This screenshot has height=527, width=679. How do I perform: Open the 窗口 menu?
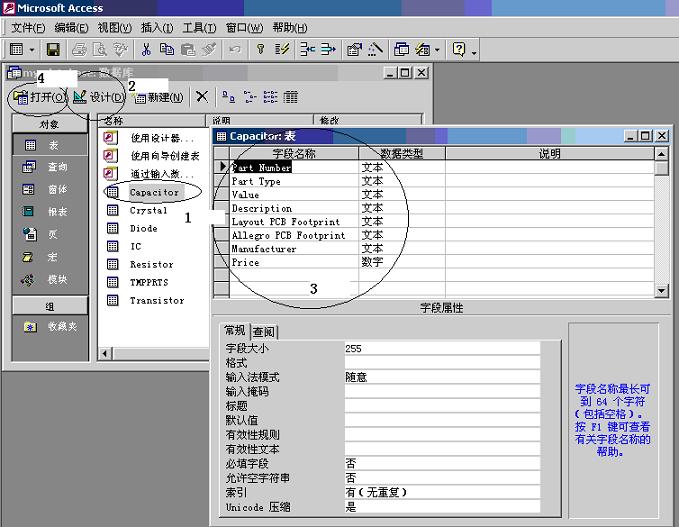pos(245,28)
